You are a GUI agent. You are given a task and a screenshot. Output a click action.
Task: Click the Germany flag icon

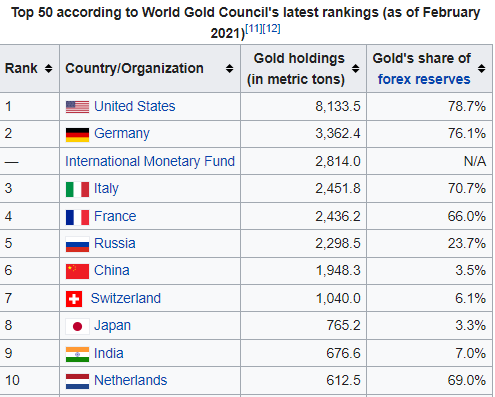point(77,135)
